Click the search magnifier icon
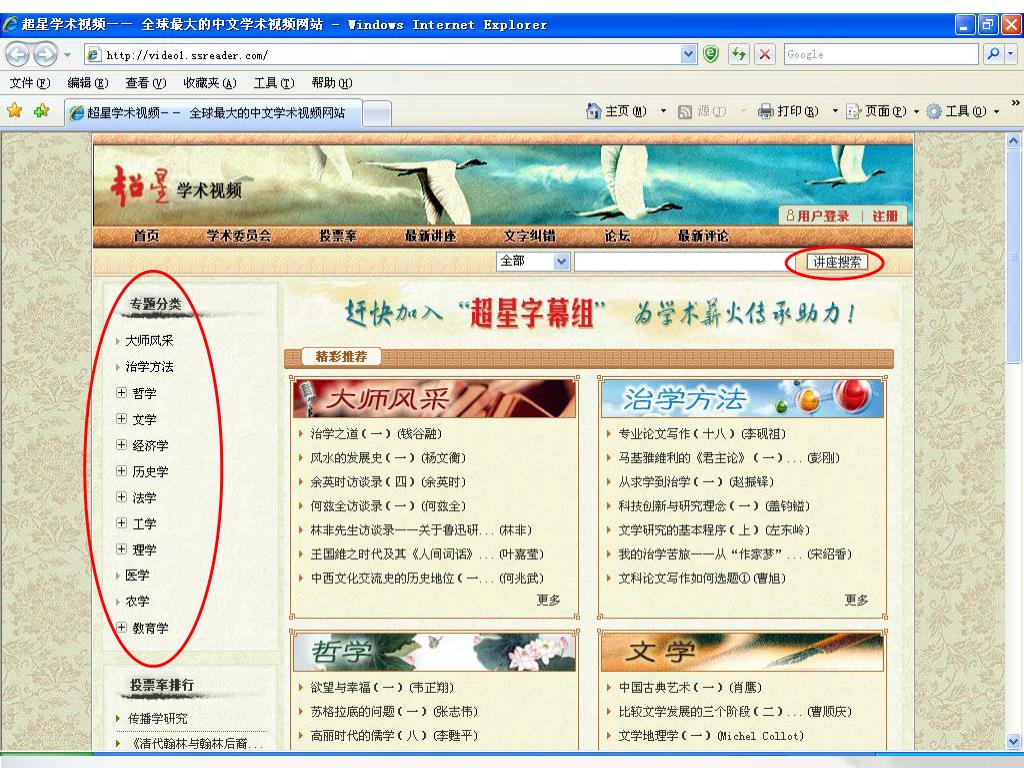This screenshot has width=1024, height=768. point(993,54)
